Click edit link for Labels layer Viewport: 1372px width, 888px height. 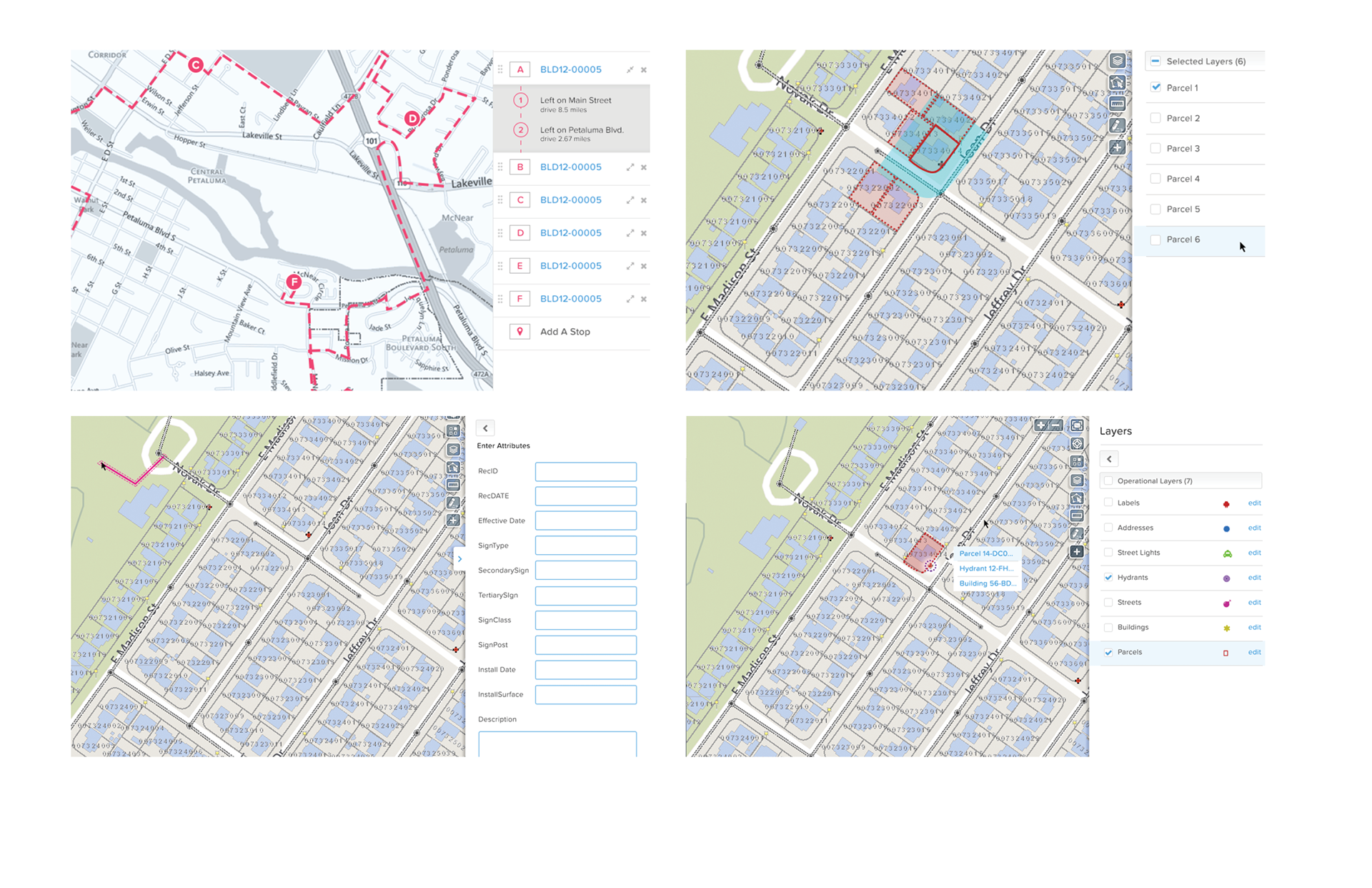point(1254,503)
